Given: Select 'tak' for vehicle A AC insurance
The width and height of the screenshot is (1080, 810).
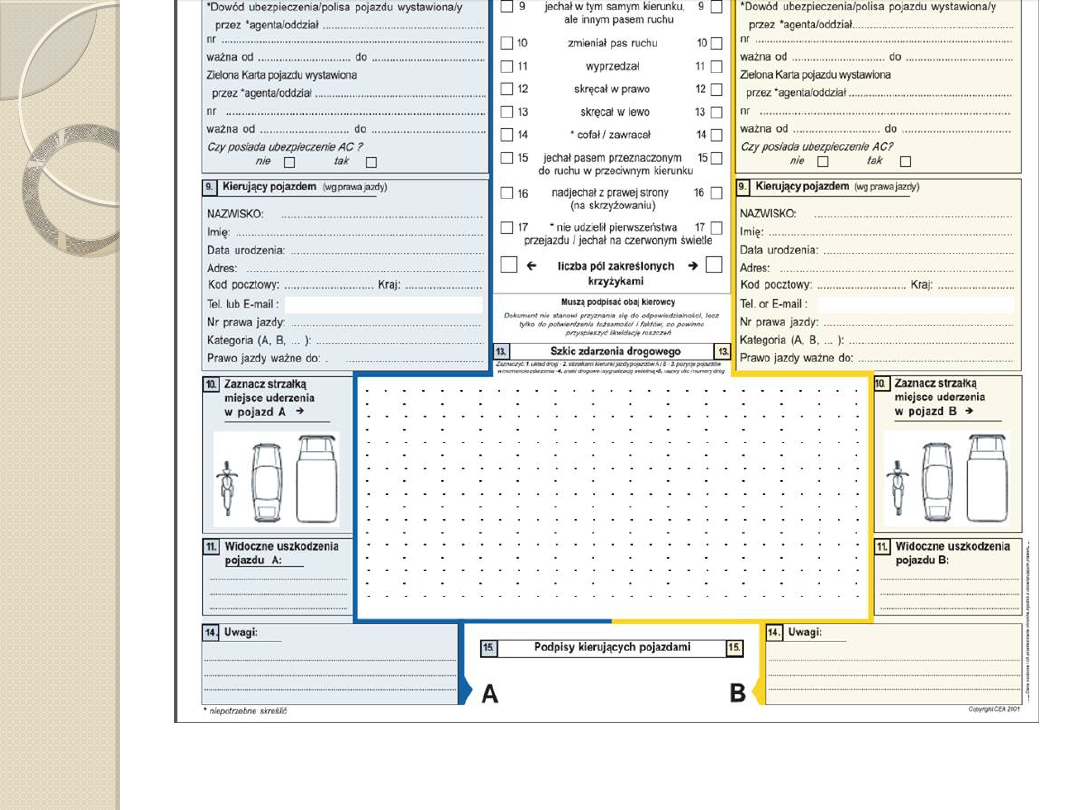Looking at the screenshot, I should (371, 162).
